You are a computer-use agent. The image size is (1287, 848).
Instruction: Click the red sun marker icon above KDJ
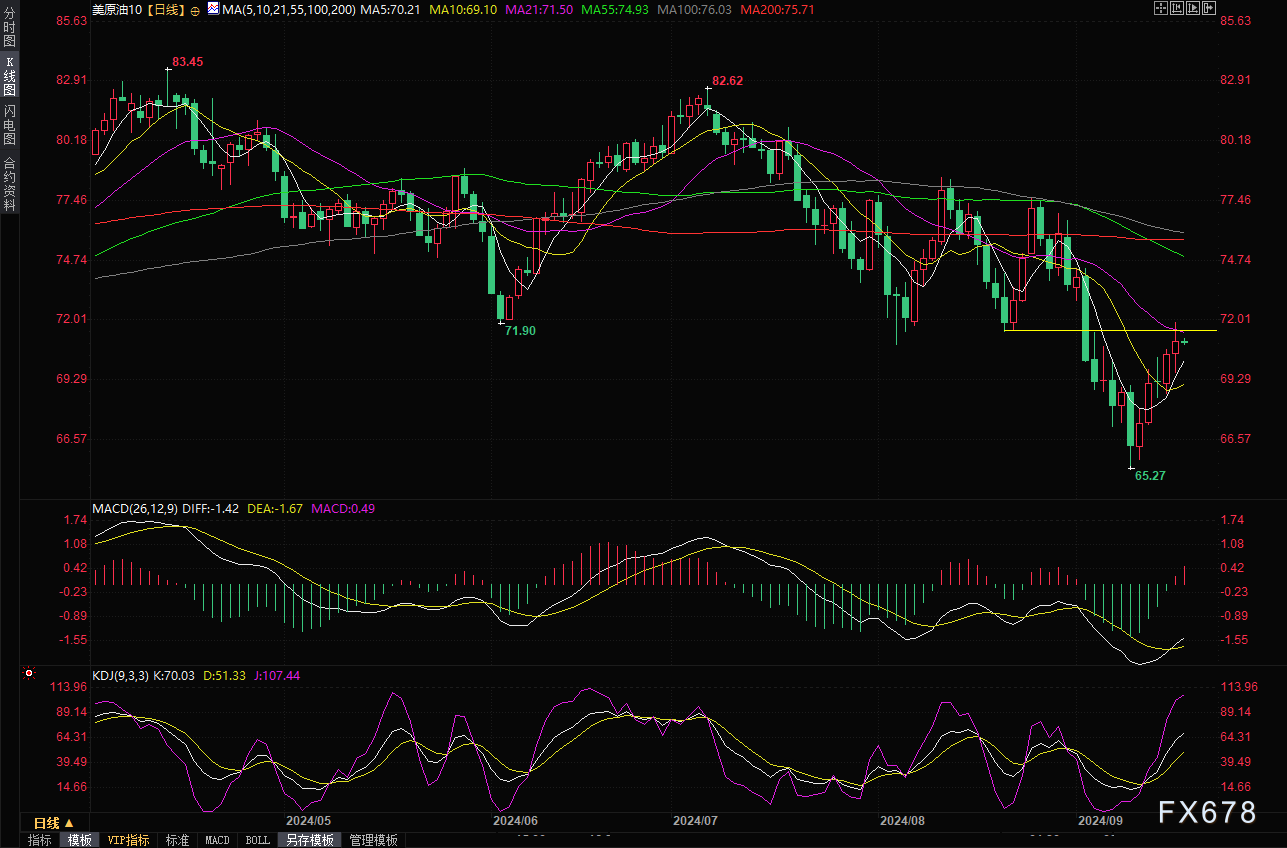tap(29, 675)
